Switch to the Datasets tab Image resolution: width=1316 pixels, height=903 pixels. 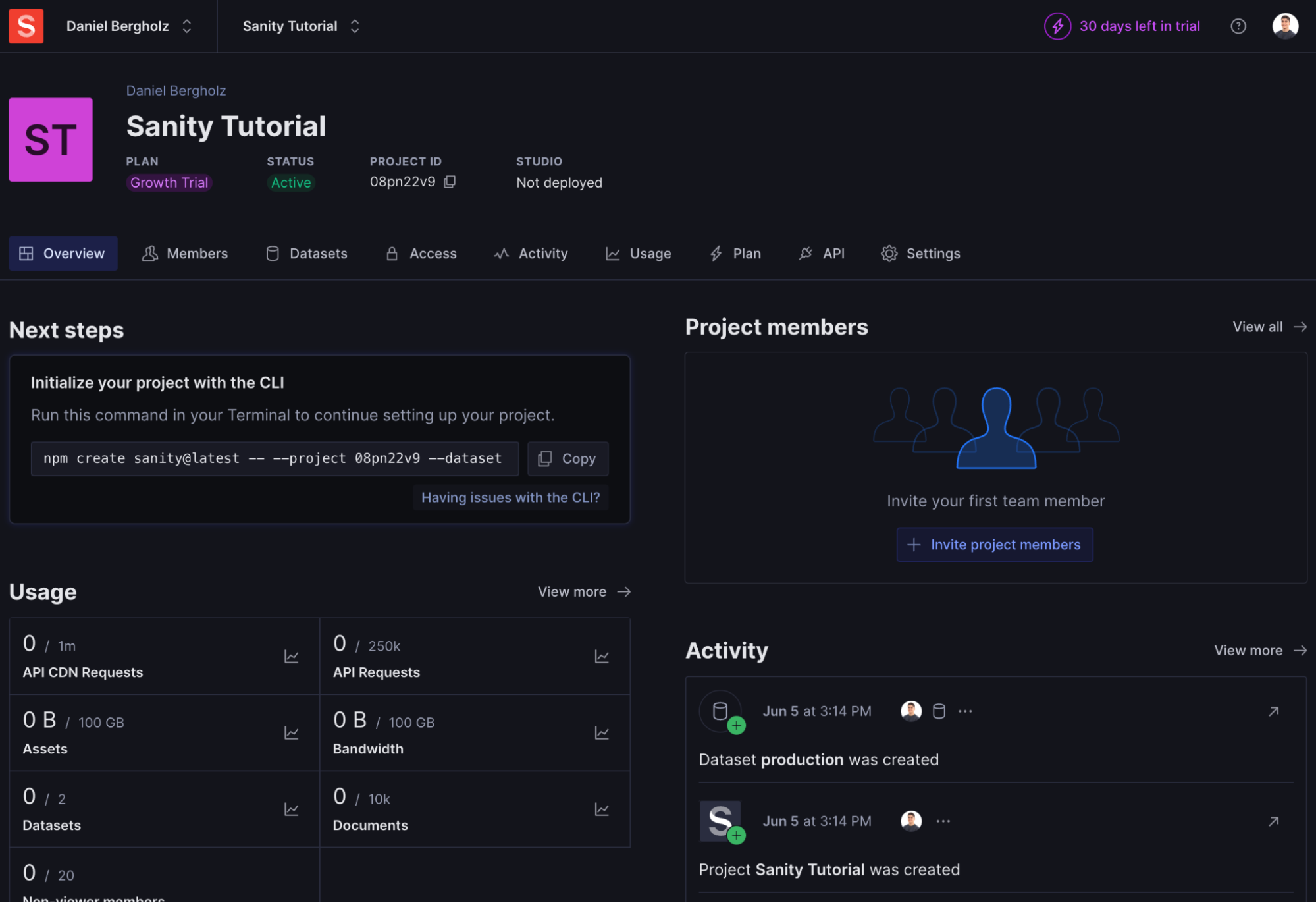click(306, 254)
